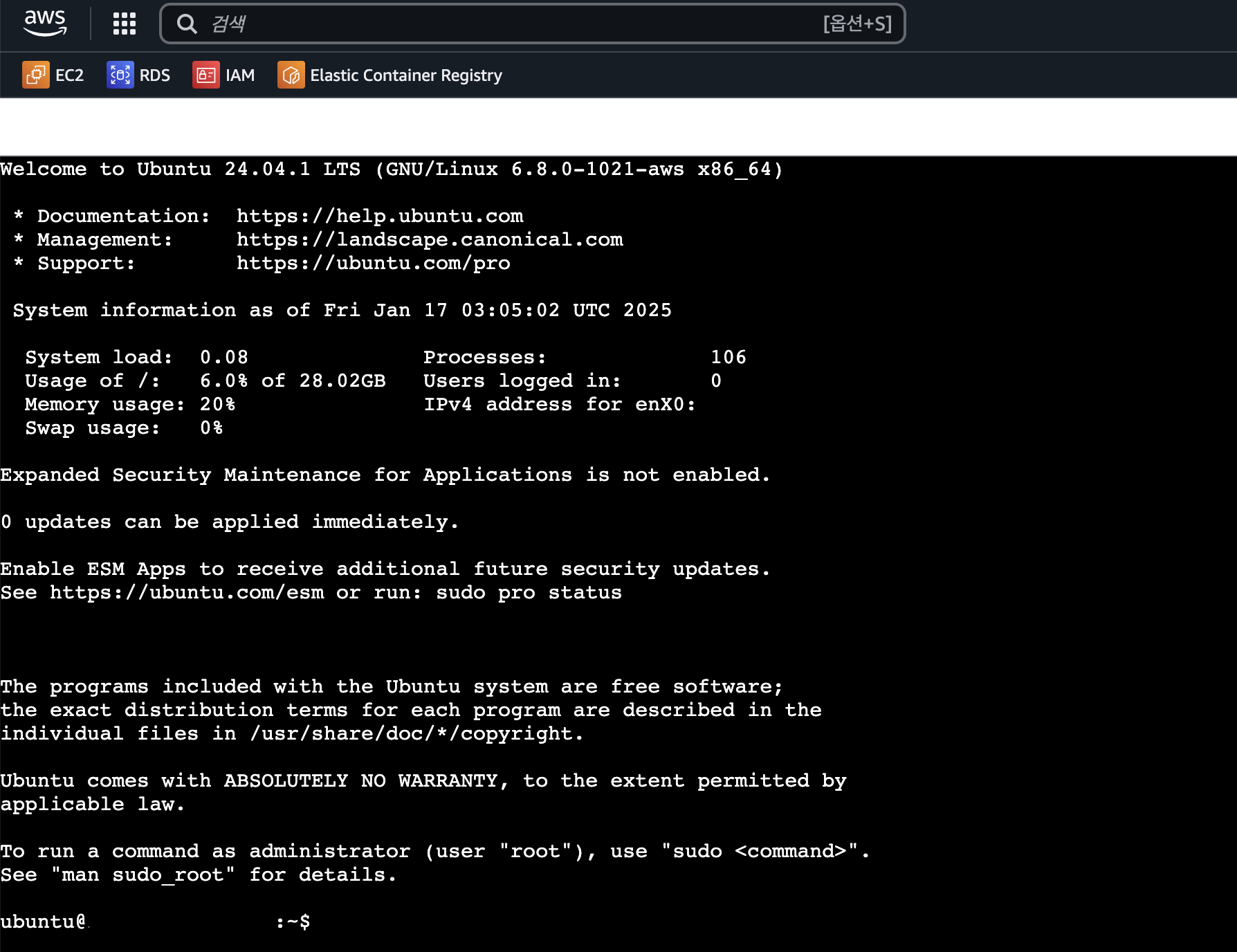Click the "IPv4 address for enX0:" label
The image size is (1237, 952).
point(560,405)
